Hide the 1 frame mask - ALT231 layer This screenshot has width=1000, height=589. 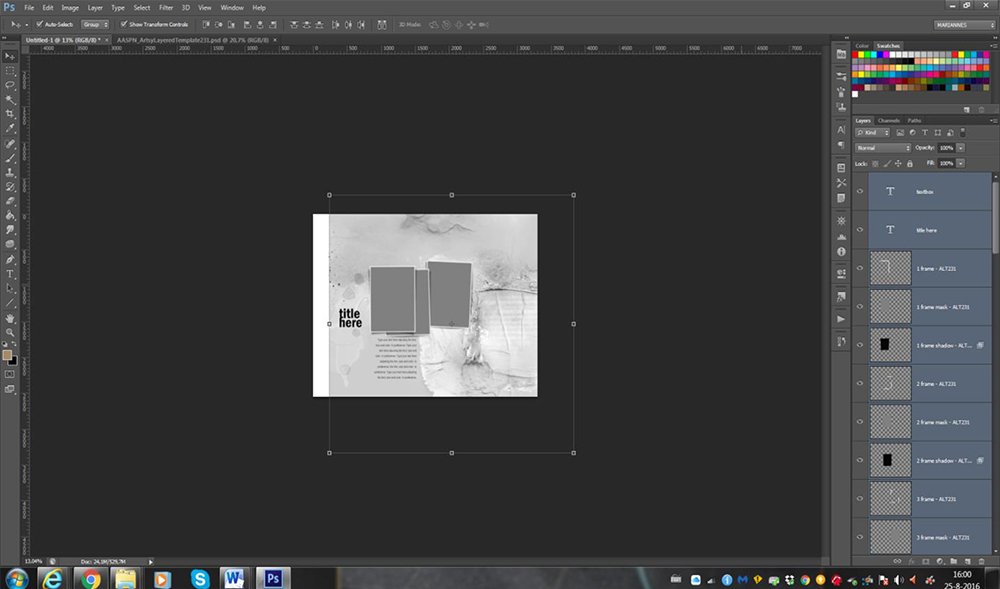click(860, 307)
